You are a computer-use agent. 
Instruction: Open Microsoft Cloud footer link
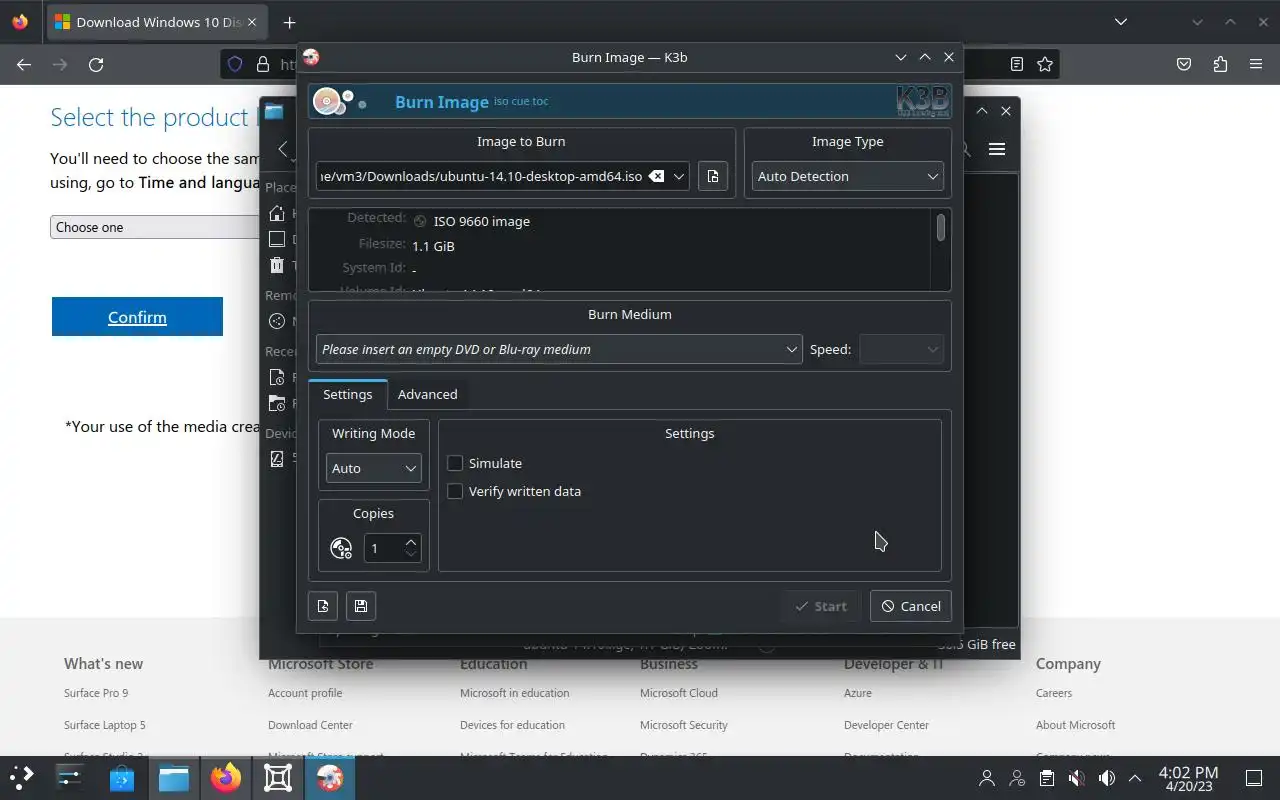(679, 693)
